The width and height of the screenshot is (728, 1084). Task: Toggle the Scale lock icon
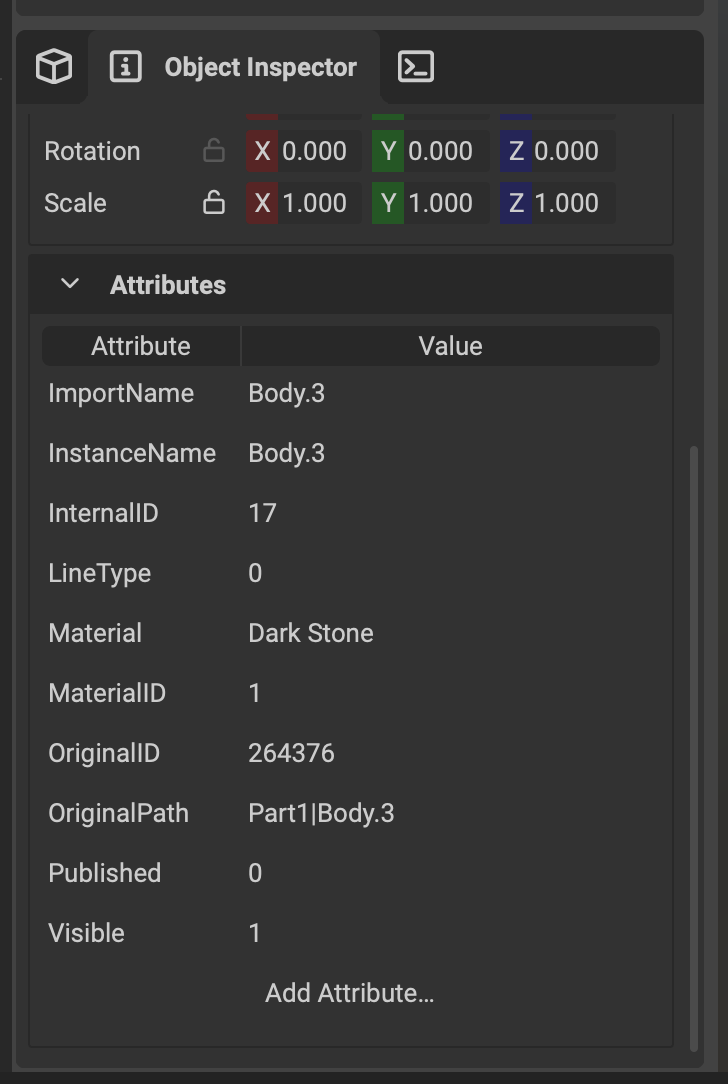pos(214,203)
